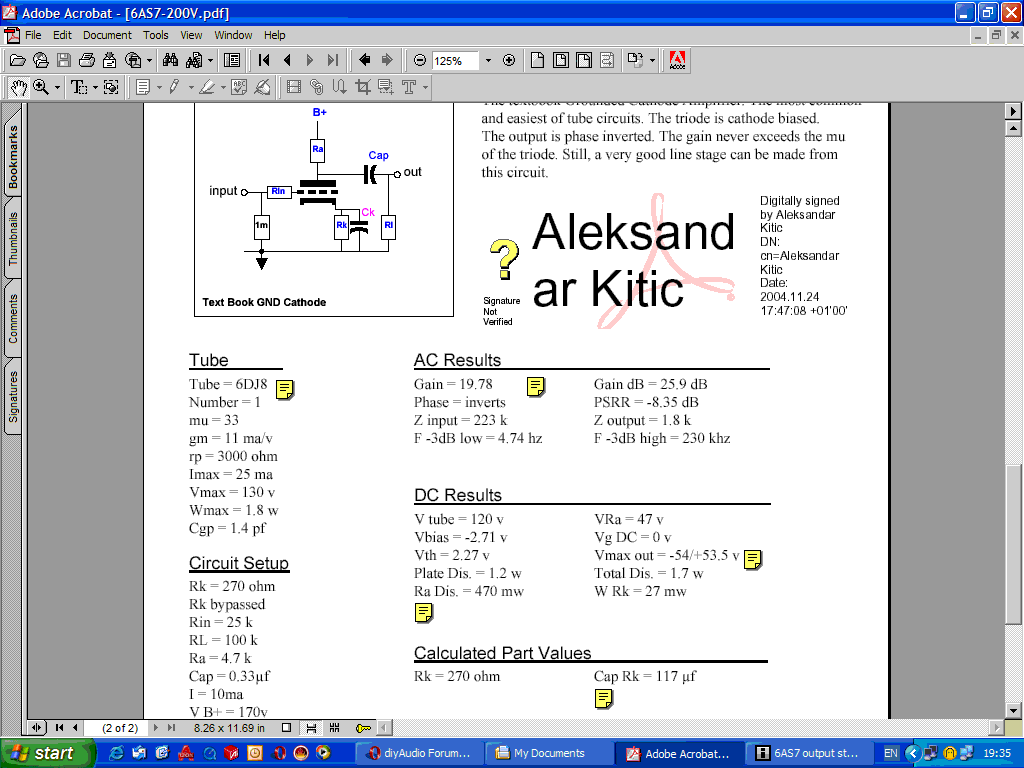
Task: Expand the pencil tool dropdown arrow
Action: pyautogui.click(x=191, y=87)
